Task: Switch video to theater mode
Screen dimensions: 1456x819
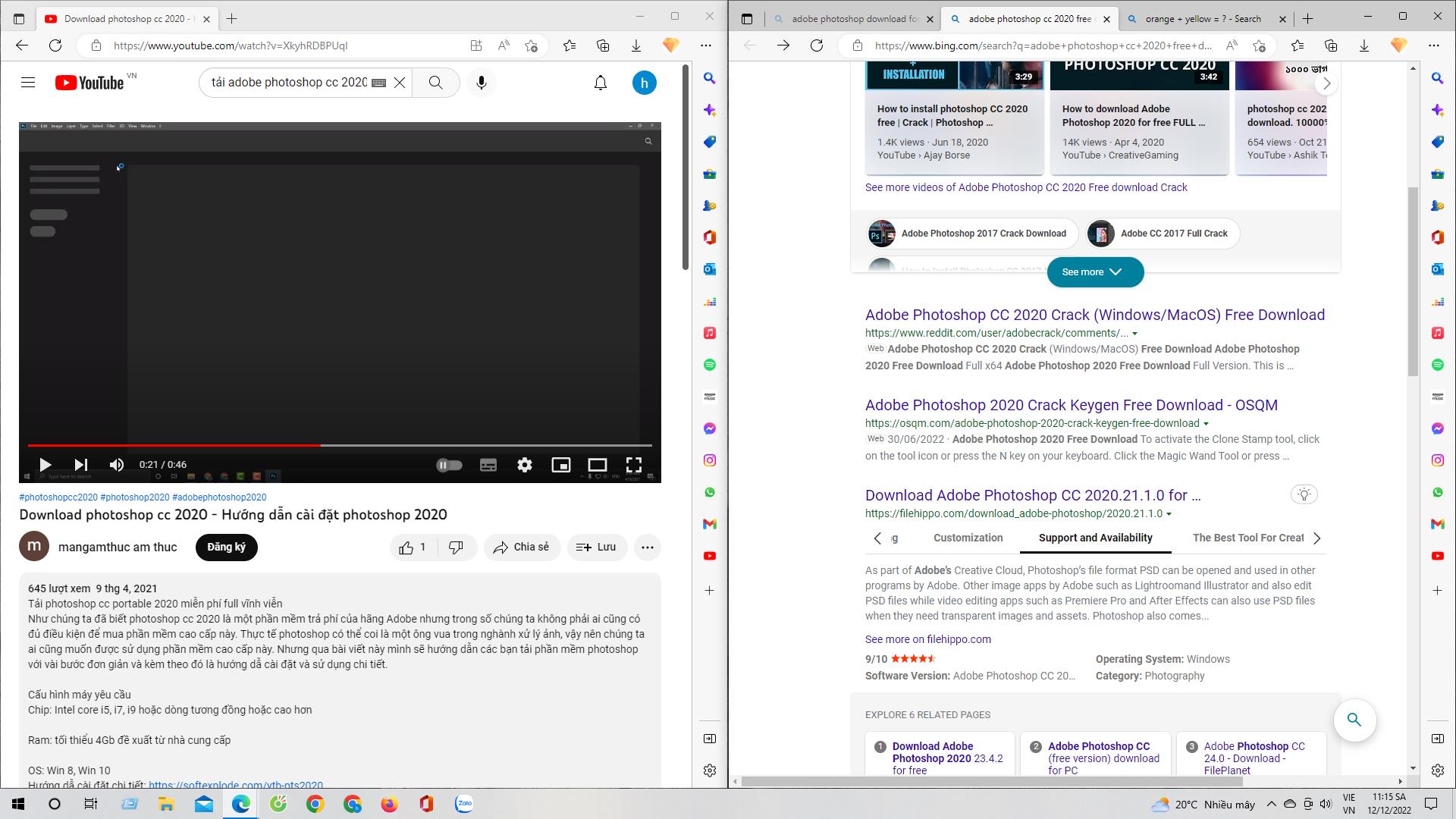Action: [597, 465]
